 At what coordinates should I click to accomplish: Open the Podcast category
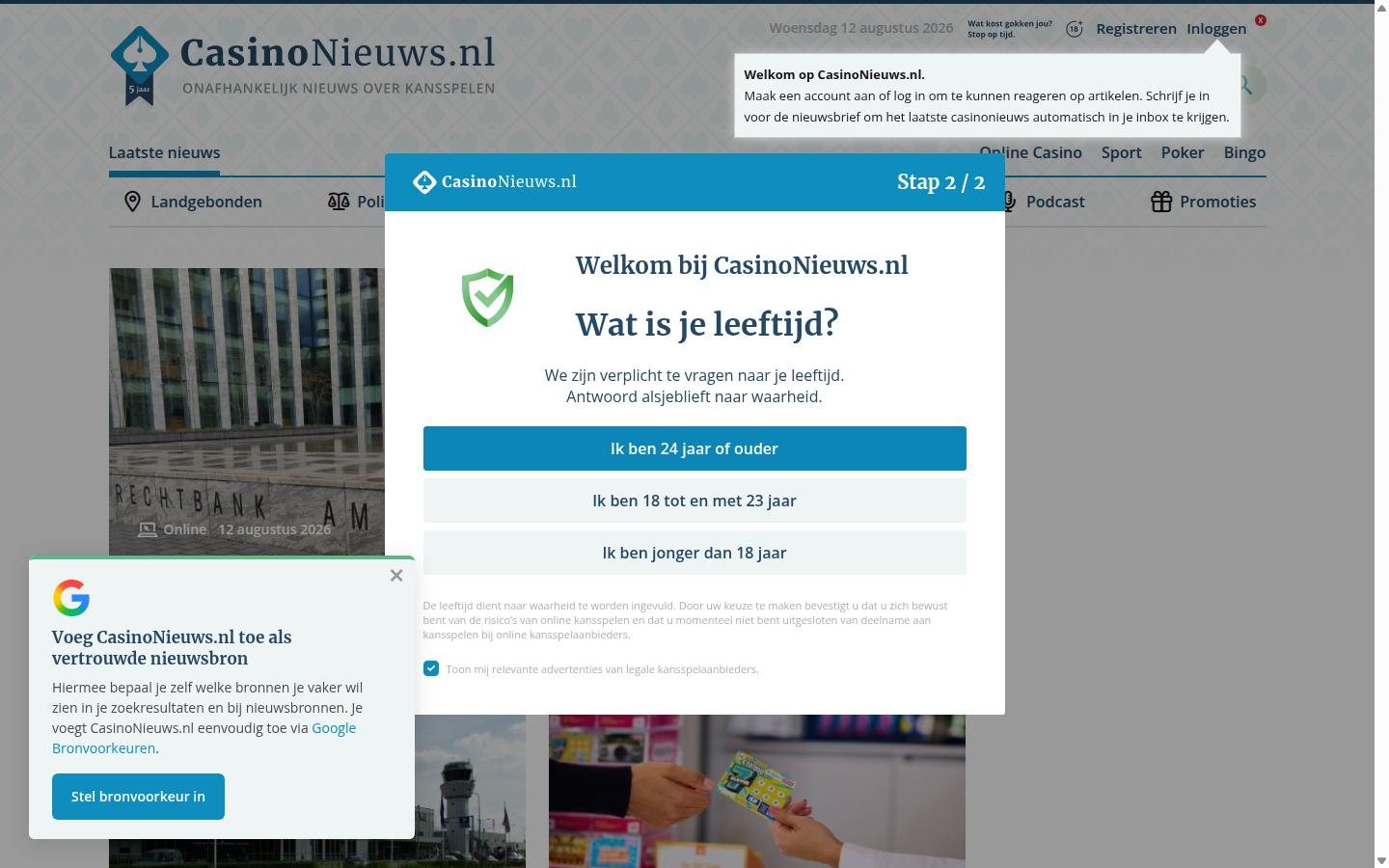(1055, 202)
